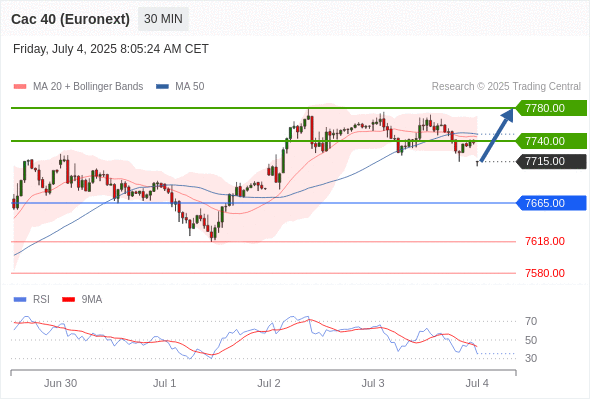Viewport: 590px width, 400px height.
Task: Click the red 7618.00 support level
Action: point(545,241)
